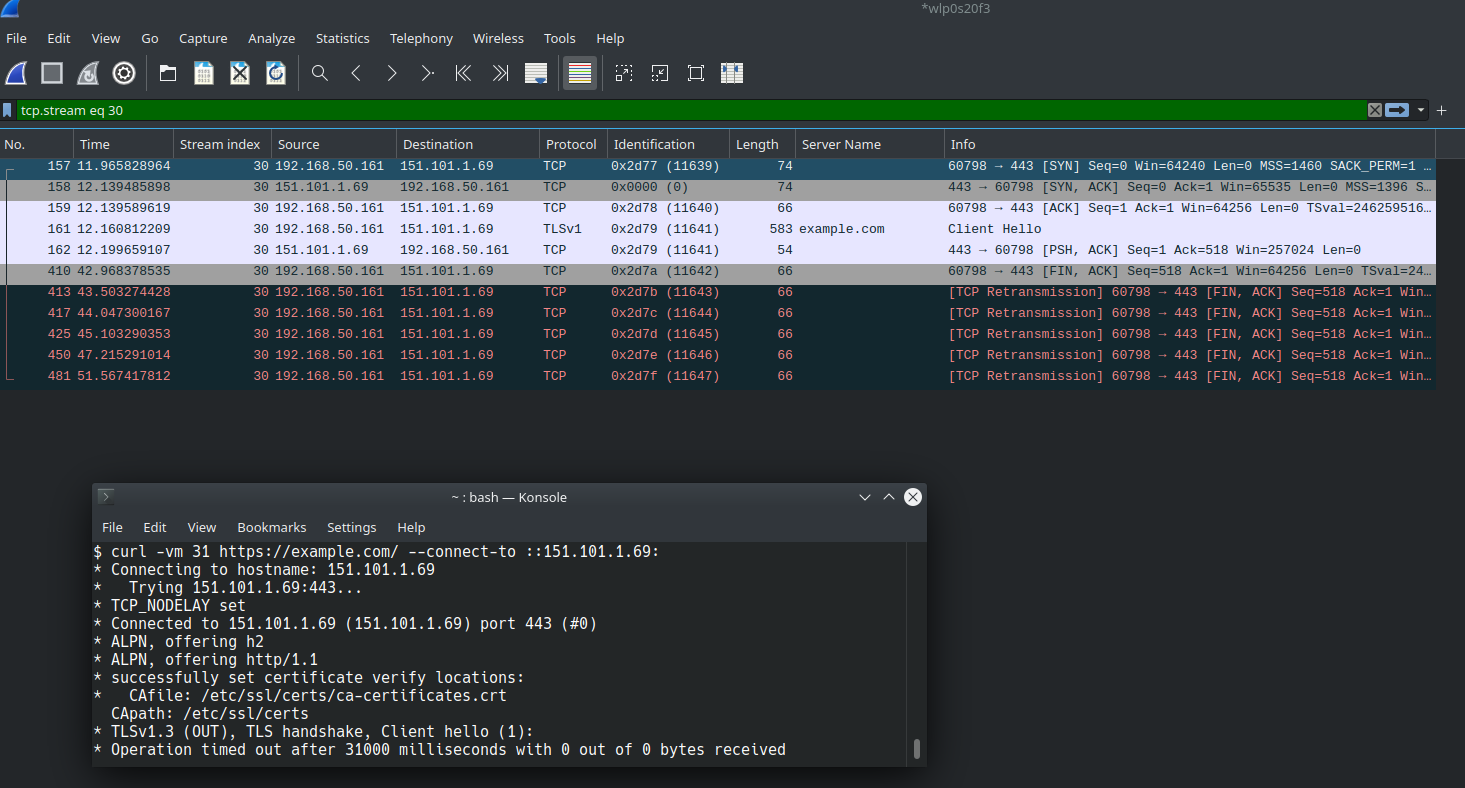Open Find Packet magnifier
The height and width of the screenshot is (788, 1465).
320,73
